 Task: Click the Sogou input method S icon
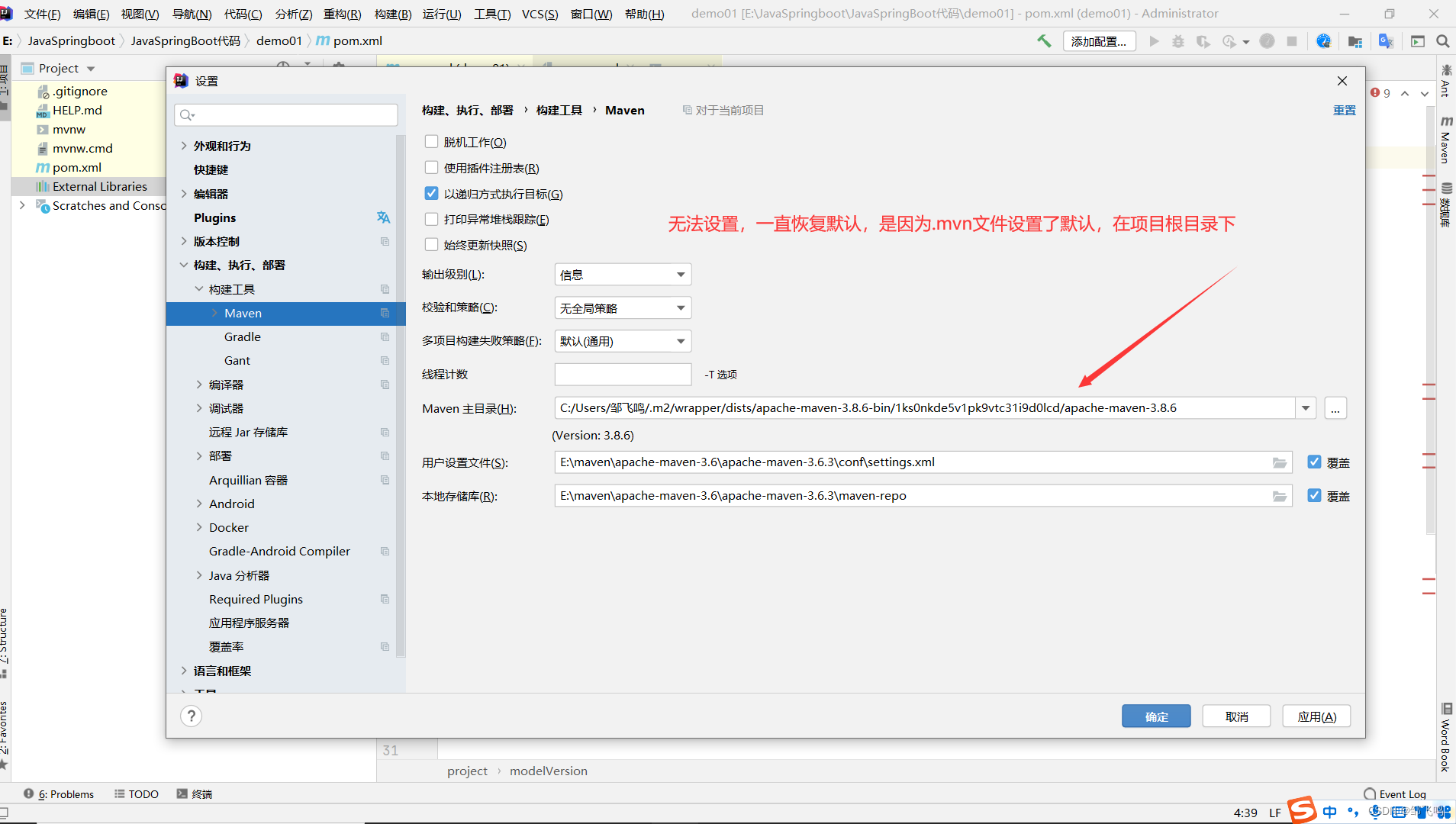pos(1303,810)
